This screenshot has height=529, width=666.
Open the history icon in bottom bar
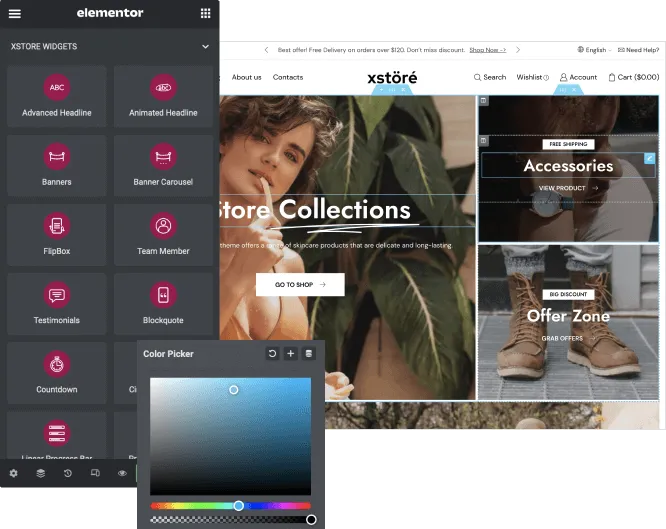[68, 473]
